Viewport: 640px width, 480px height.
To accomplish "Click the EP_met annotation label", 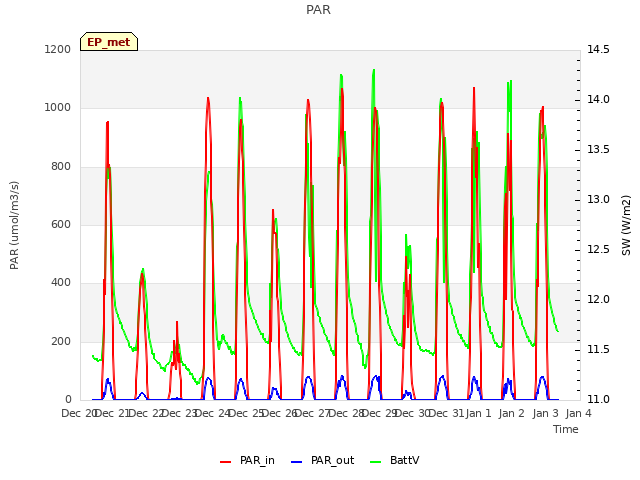I will [109, 42].
